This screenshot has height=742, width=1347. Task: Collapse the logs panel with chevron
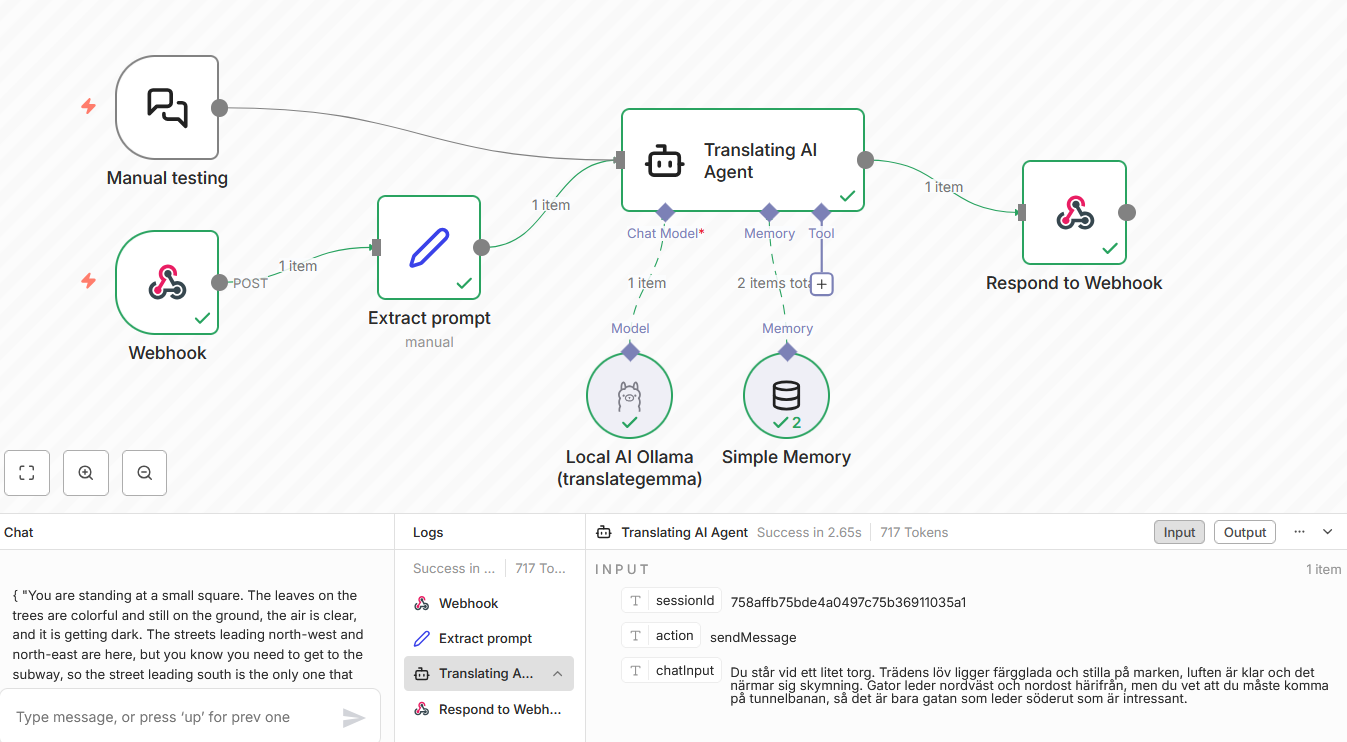coord(1328,532)
